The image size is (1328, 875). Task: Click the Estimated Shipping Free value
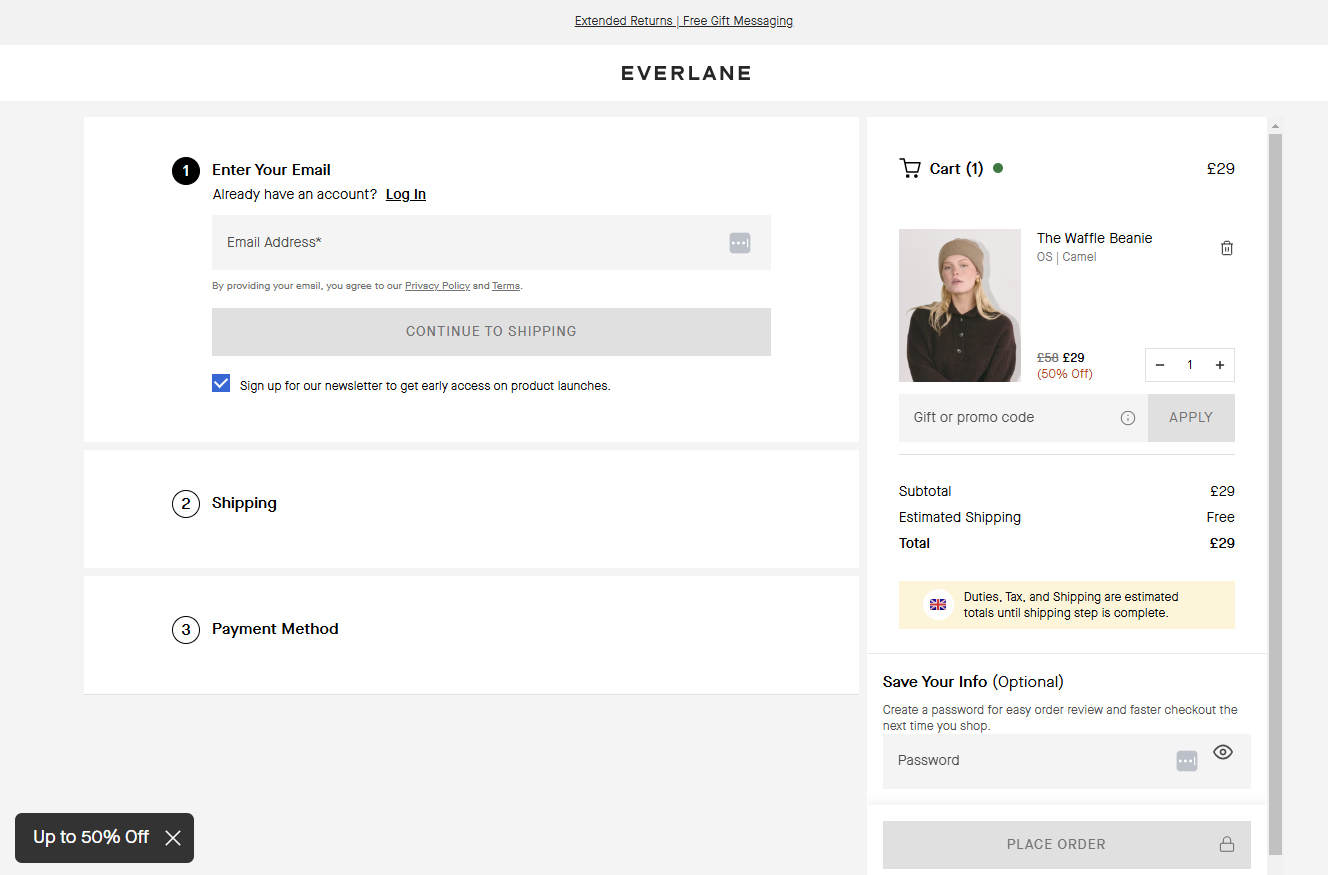pos(1220,517)
